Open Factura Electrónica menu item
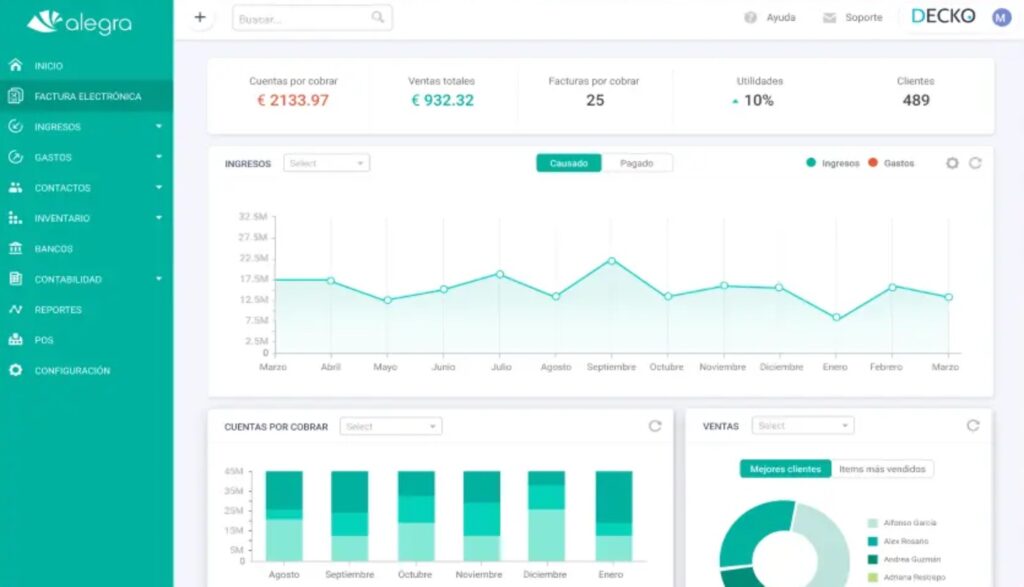 [x=86, y=96]
